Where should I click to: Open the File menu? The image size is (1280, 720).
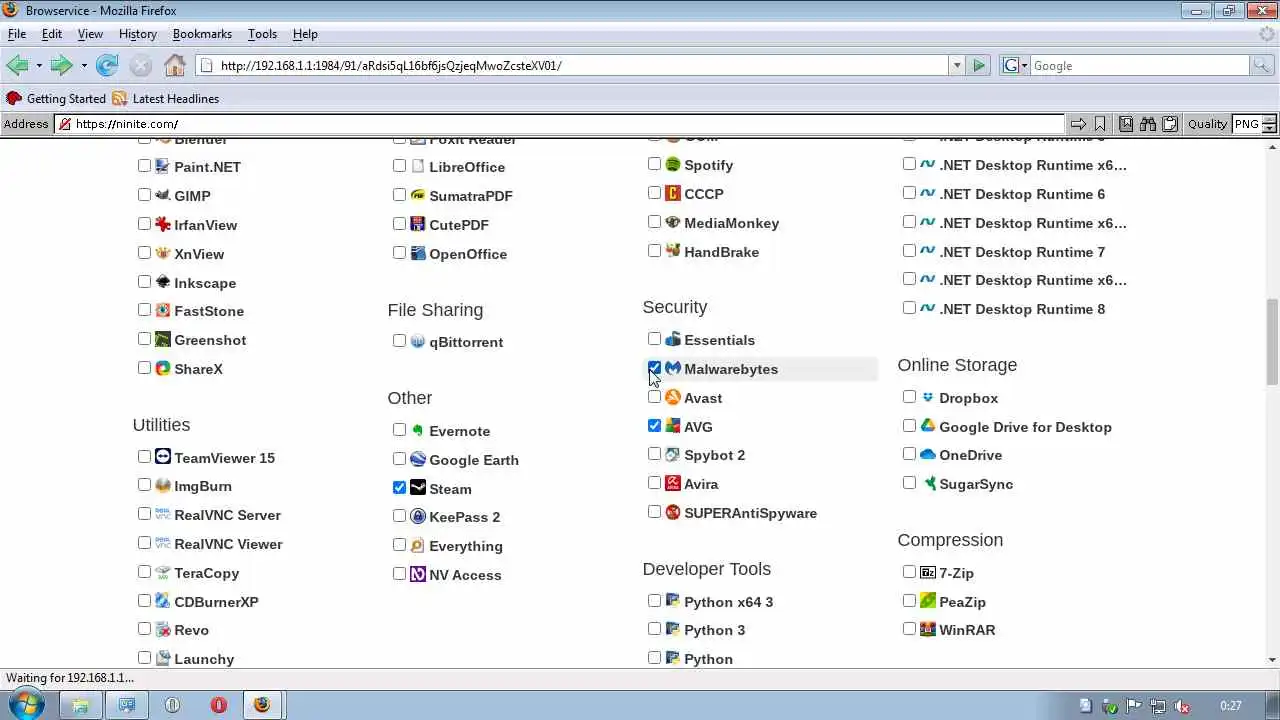[17, 34]
